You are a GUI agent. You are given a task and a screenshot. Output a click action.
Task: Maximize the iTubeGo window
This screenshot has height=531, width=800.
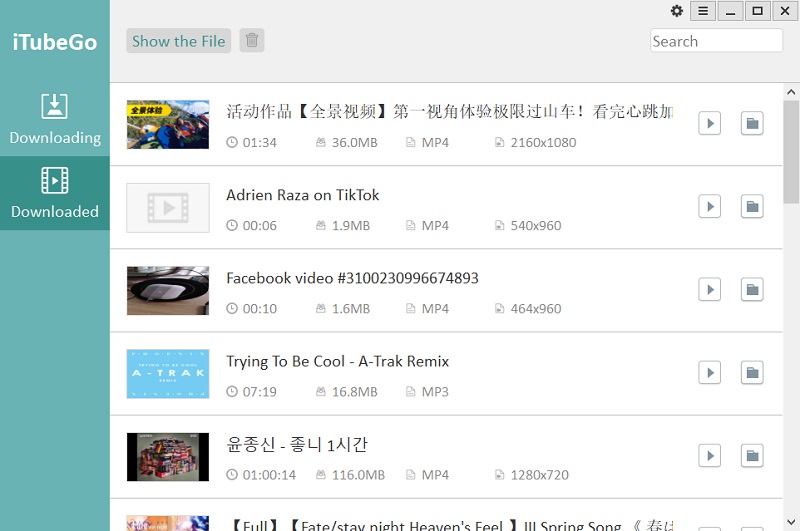pyautogui.click(x=757, y=11)
